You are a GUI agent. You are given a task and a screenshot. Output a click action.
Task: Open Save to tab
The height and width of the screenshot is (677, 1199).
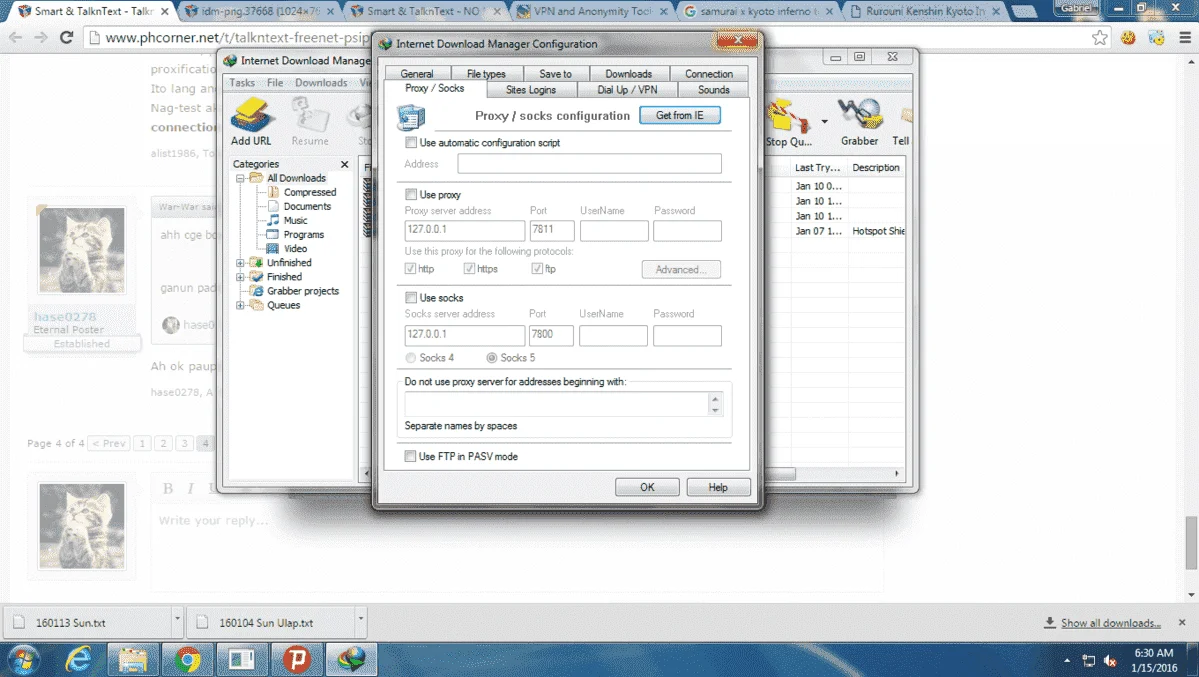[x=555, y=73]
